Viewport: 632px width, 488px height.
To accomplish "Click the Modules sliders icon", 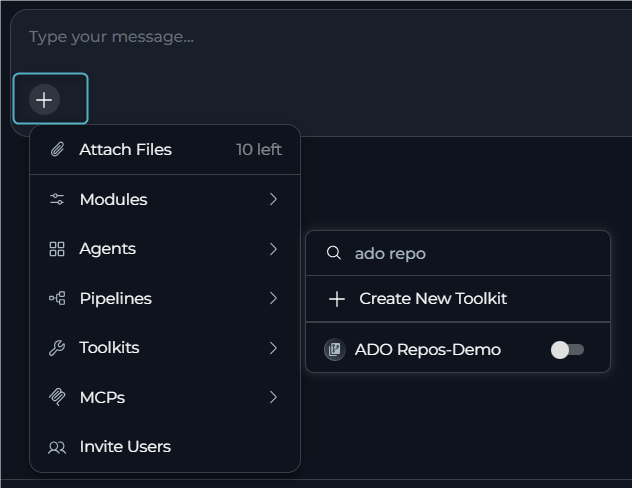I will click(57, 199).
